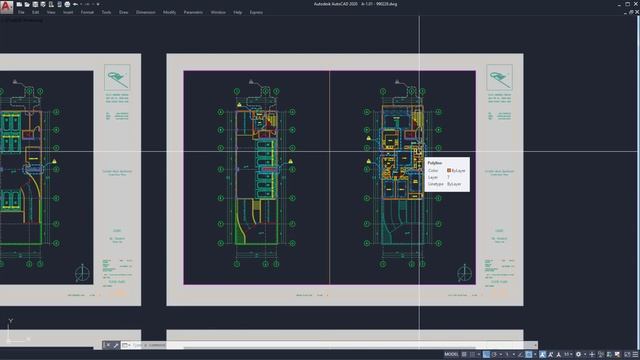The height and width of the screenshot is (360, 640).
Task: Open the Dimension menu
Action: pos(146,12)
